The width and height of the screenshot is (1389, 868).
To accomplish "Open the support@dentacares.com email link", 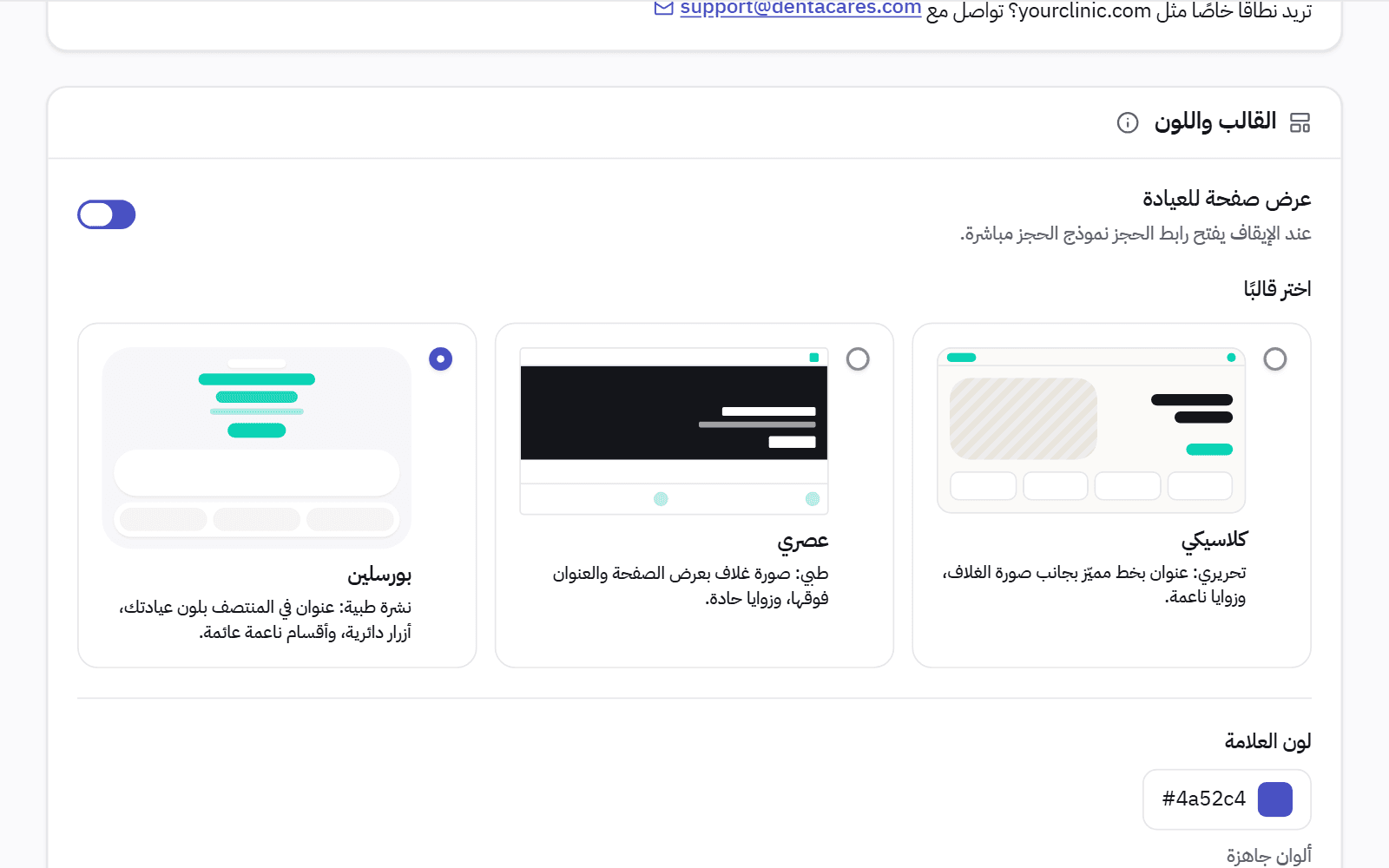I will coord(800,9).
